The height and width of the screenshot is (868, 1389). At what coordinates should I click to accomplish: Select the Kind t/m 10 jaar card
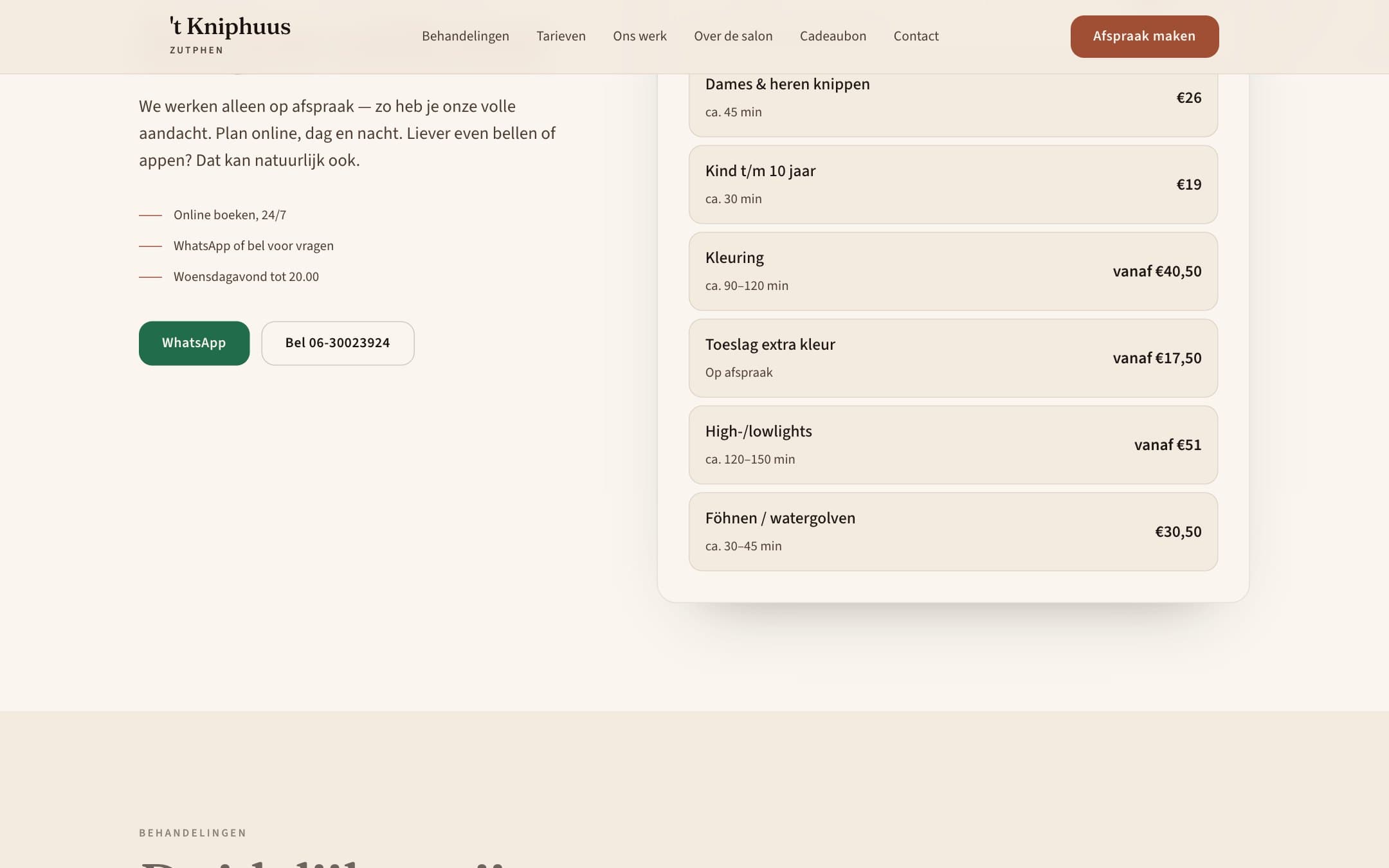pos(953,185)
